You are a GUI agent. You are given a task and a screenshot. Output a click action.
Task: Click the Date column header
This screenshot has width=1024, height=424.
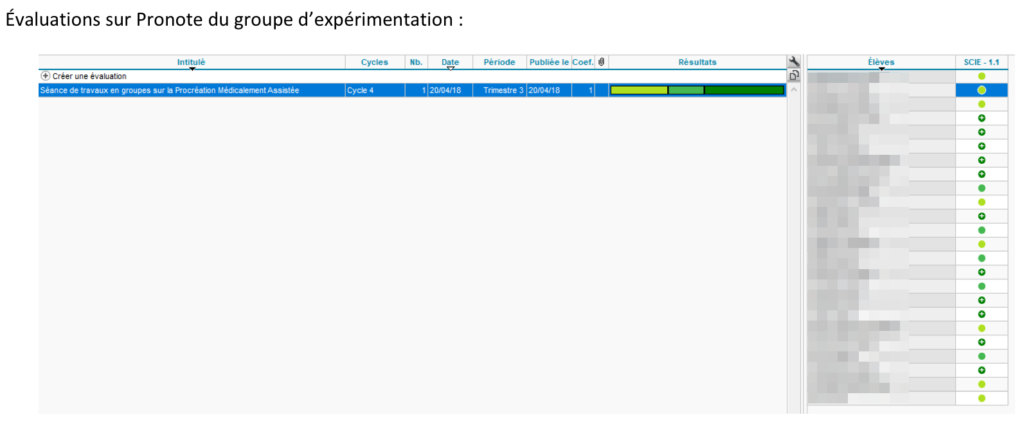(451, 62)
